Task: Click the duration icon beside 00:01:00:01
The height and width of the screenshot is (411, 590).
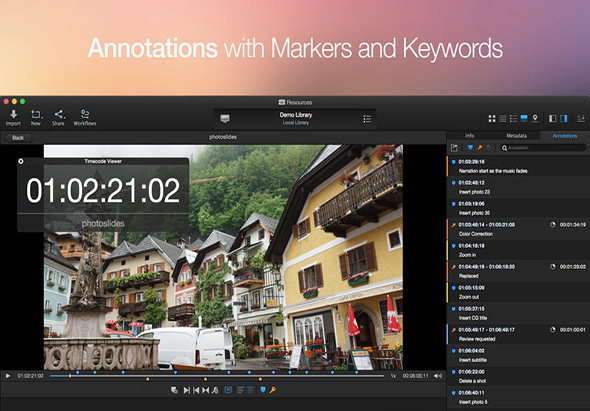Action: [553, 330]
